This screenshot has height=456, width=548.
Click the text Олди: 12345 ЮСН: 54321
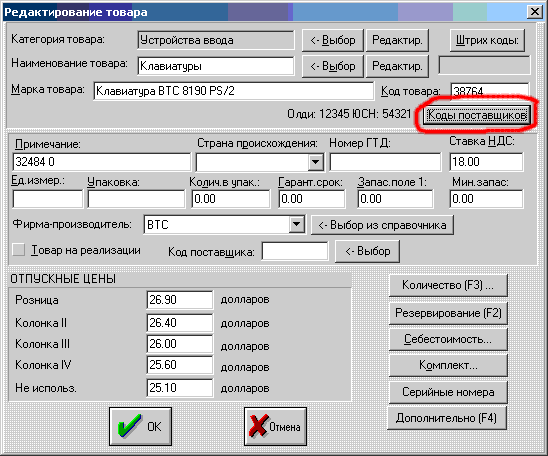pos(349,114)
